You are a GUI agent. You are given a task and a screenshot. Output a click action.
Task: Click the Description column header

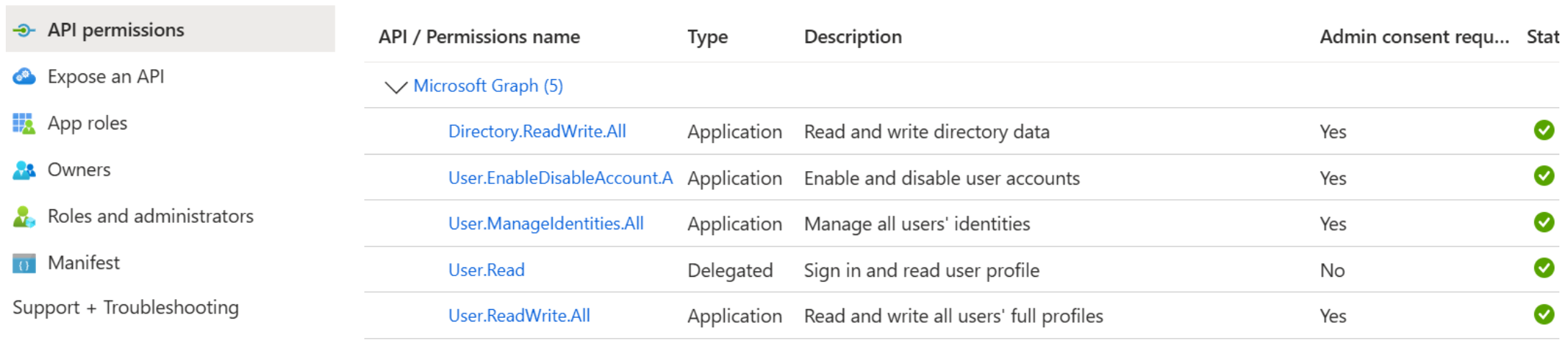853,37
